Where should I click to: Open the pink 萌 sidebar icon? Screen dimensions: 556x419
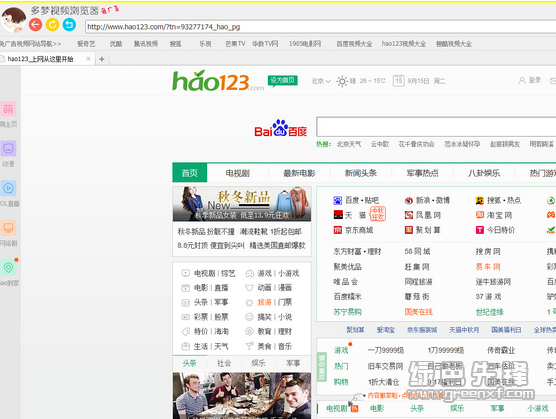[8, 109]
